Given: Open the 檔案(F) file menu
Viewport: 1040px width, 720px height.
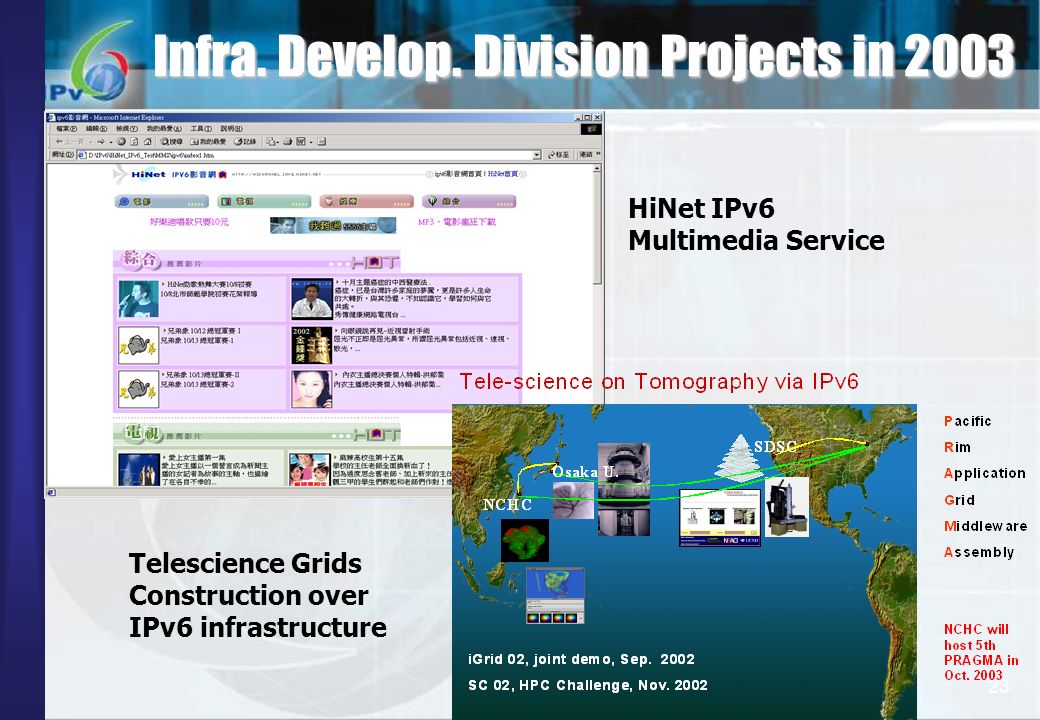Looking at the screenshot, I should 66,129.
